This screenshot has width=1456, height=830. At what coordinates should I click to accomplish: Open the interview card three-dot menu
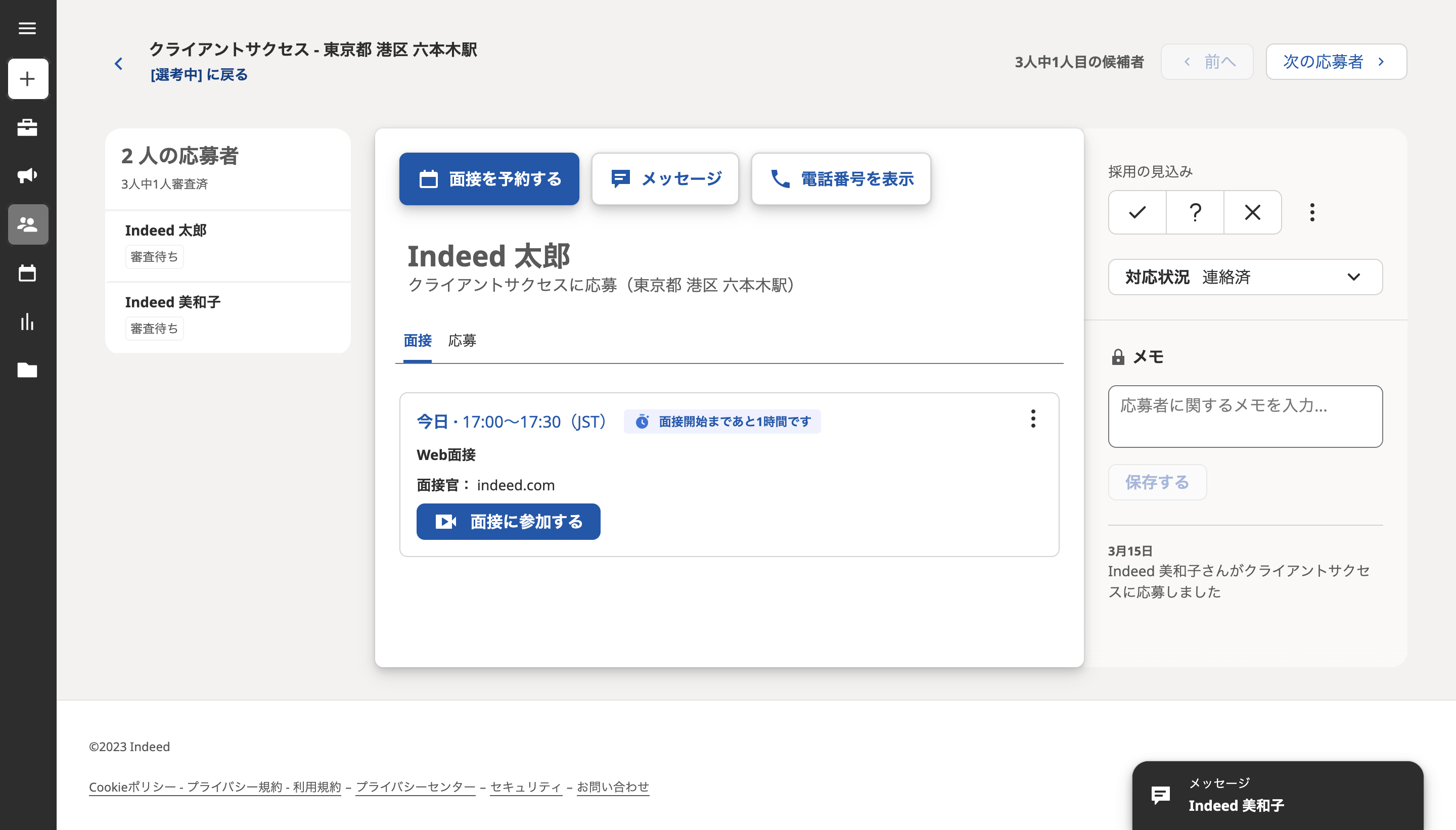pyautogui.click(x=1032, y=419)
